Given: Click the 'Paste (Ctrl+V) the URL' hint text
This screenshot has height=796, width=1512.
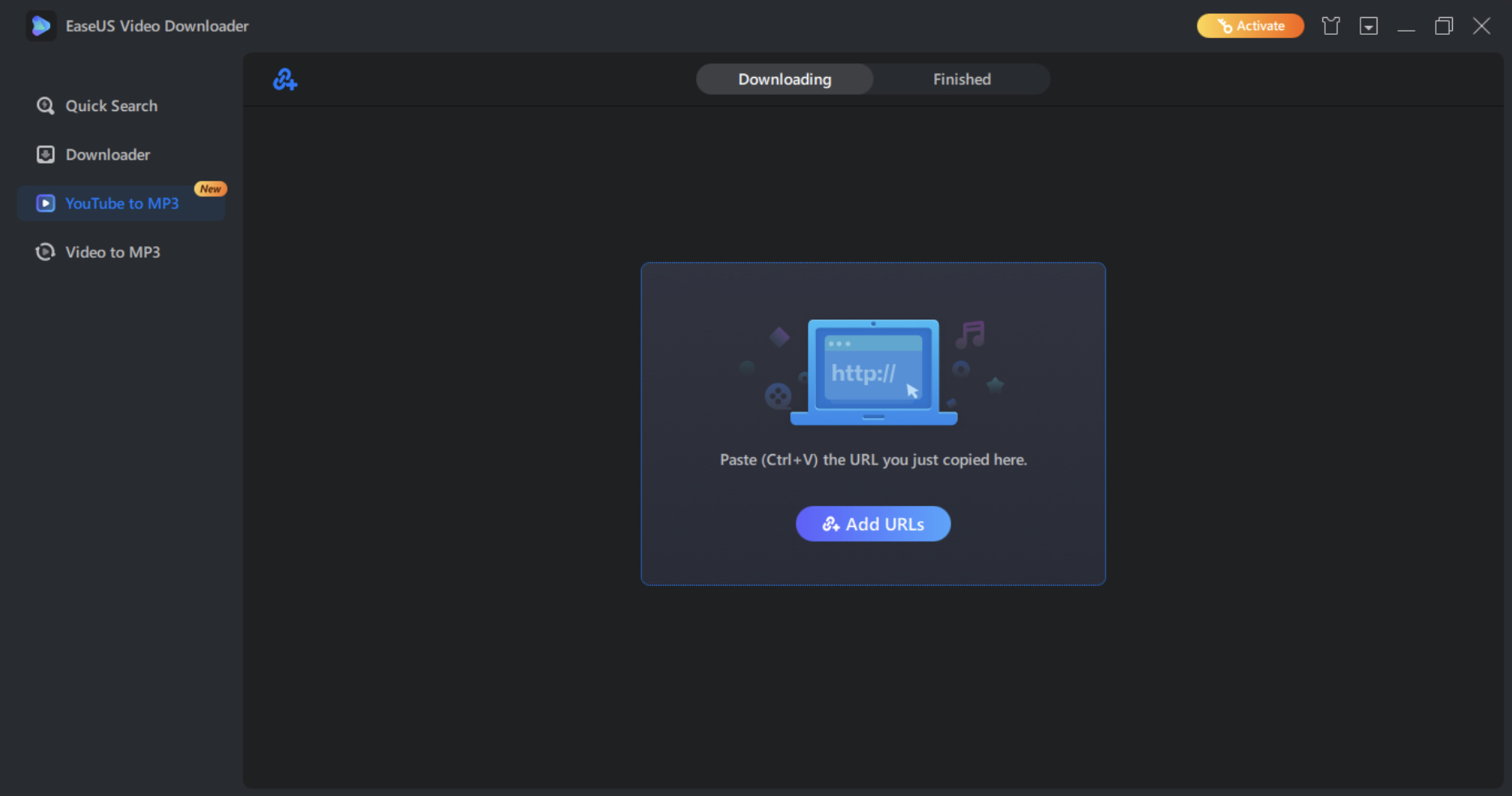Looking at the screenshot, I should click(x=873, y=460).
